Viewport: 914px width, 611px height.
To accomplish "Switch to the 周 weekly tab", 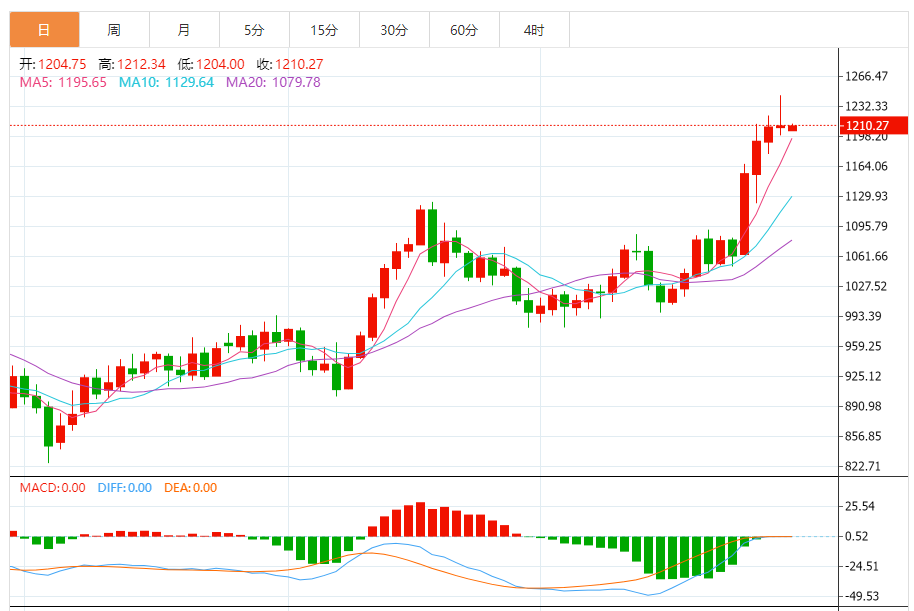I will coord(114,30).
